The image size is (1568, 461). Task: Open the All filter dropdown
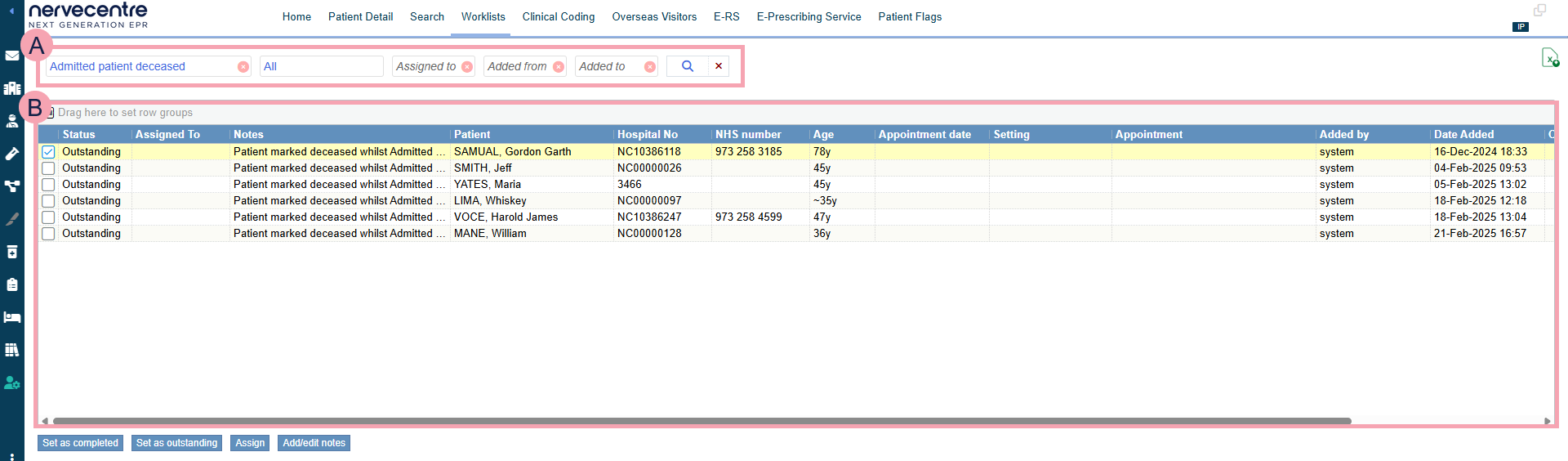(322, 66)
